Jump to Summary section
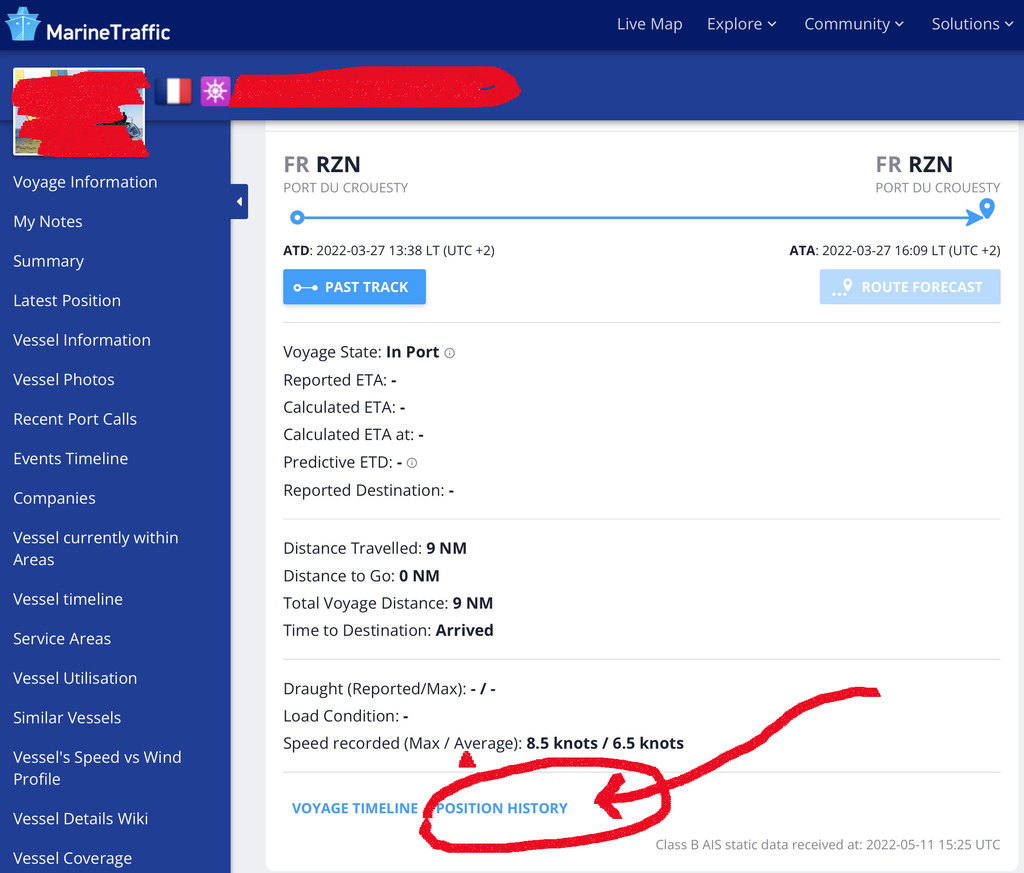 (x=48, y=261)
